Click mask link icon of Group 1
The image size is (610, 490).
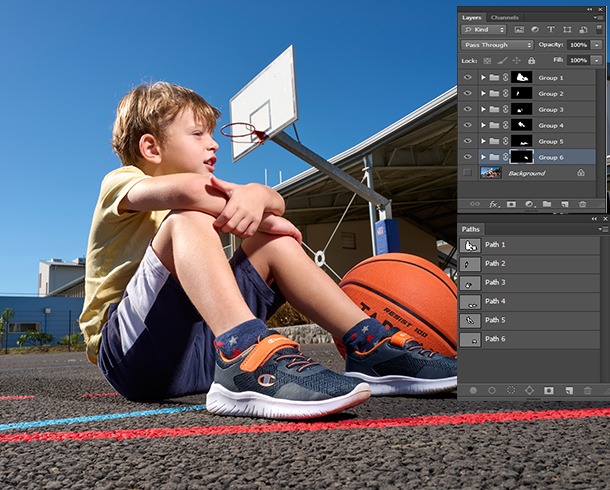[505, 77]
